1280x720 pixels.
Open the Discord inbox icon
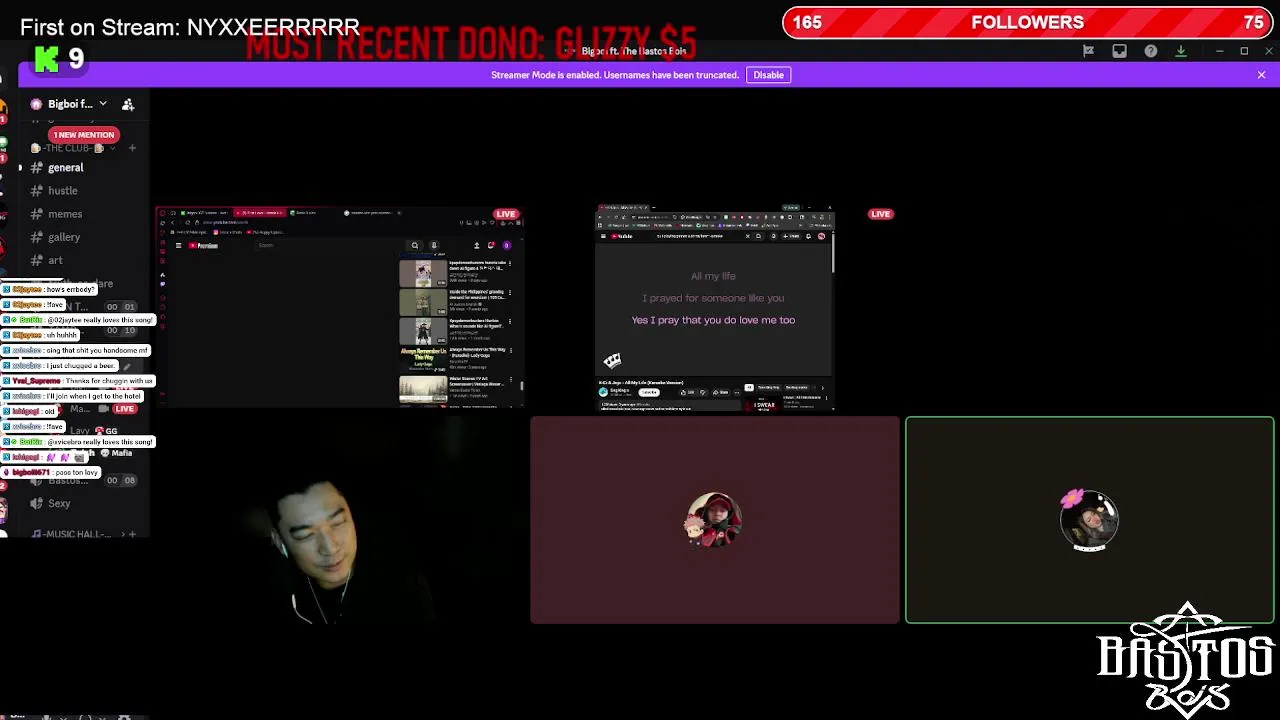click(x=1119, y=51)
